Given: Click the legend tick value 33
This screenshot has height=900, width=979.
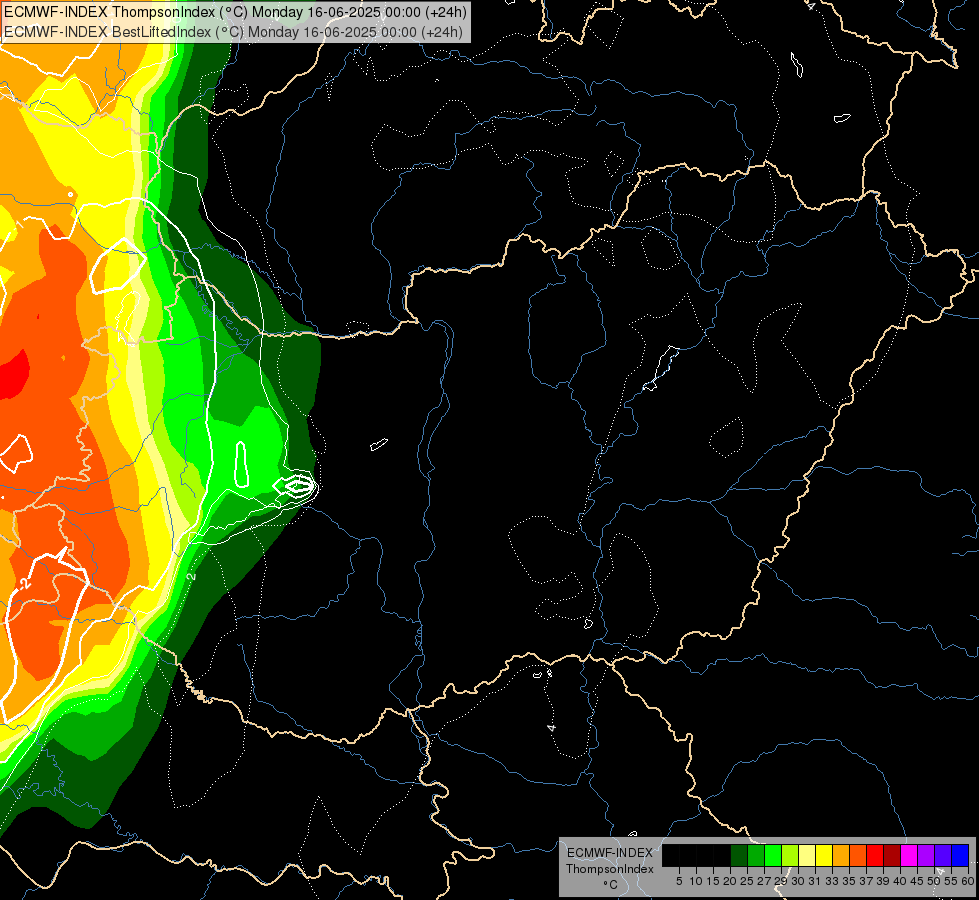Looking at the screenshot, I should (x=832, y=881).
